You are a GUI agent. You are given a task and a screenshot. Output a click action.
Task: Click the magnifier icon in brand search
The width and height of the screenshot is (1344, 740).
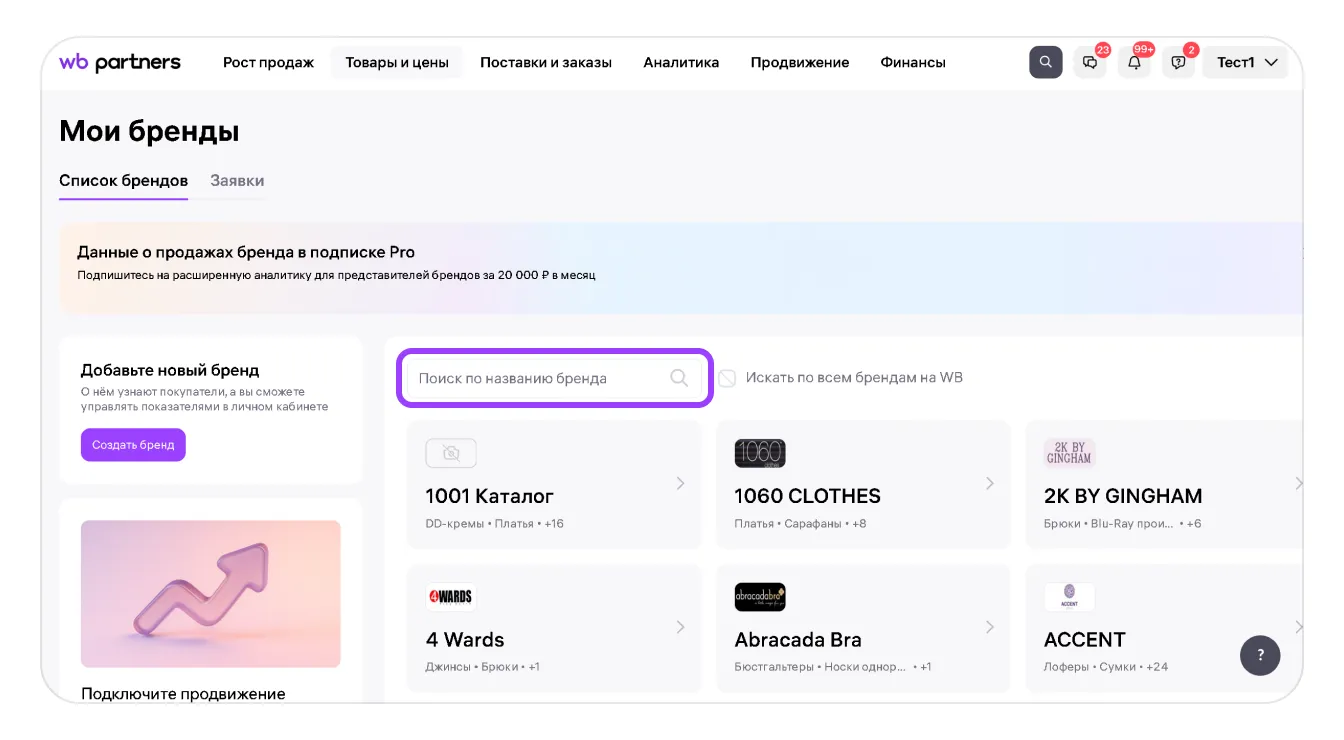(x=679, y=378)
